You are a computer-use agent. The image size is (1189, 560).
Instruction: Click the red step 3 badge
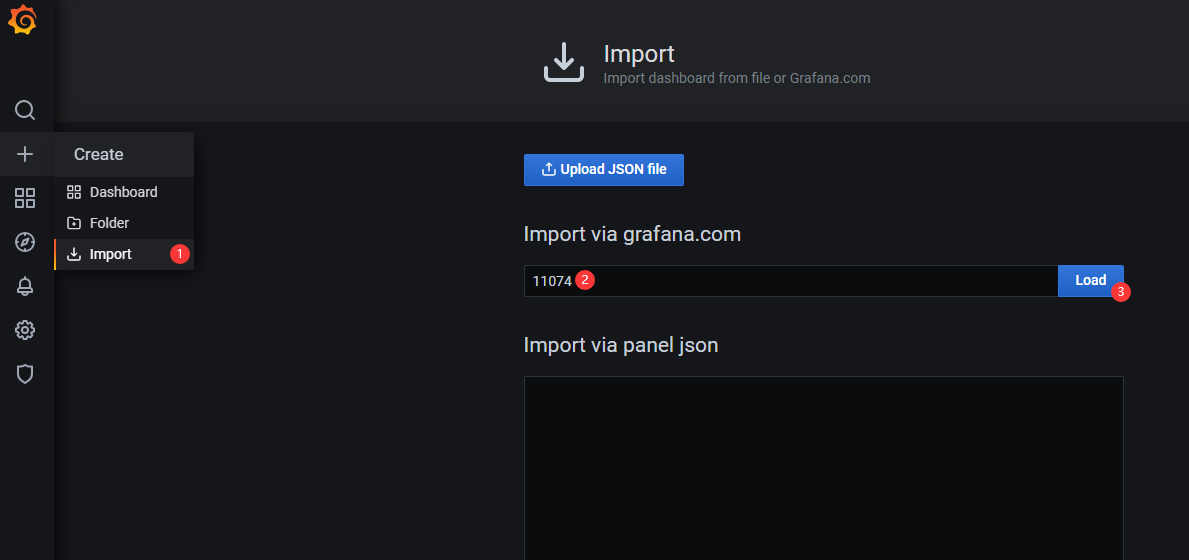tap(1121, 293)
